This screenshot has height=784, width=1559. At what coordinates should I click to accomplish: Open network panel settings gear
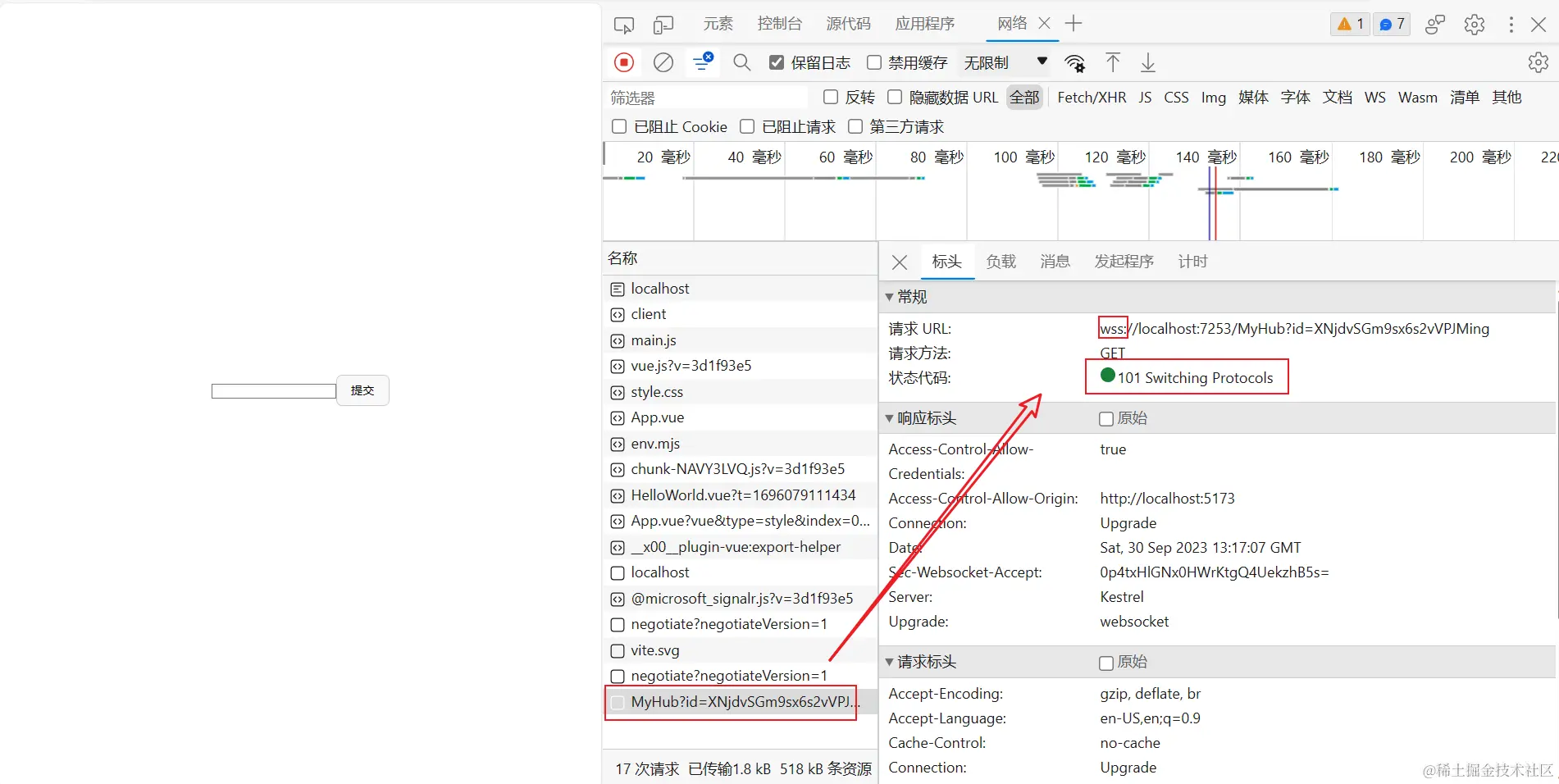tap(1538, 62)
